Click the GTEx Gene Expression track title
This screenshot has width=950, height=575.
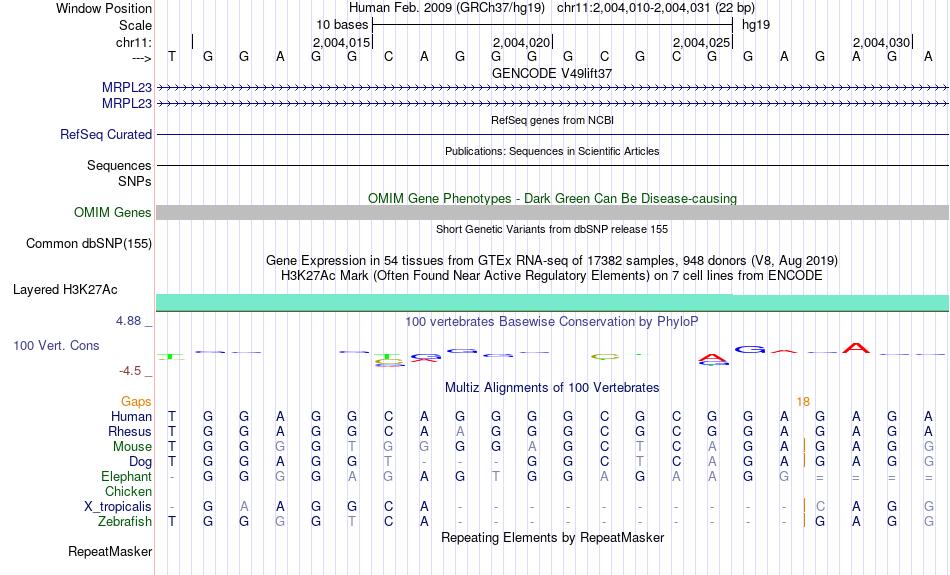coord(552,261)
